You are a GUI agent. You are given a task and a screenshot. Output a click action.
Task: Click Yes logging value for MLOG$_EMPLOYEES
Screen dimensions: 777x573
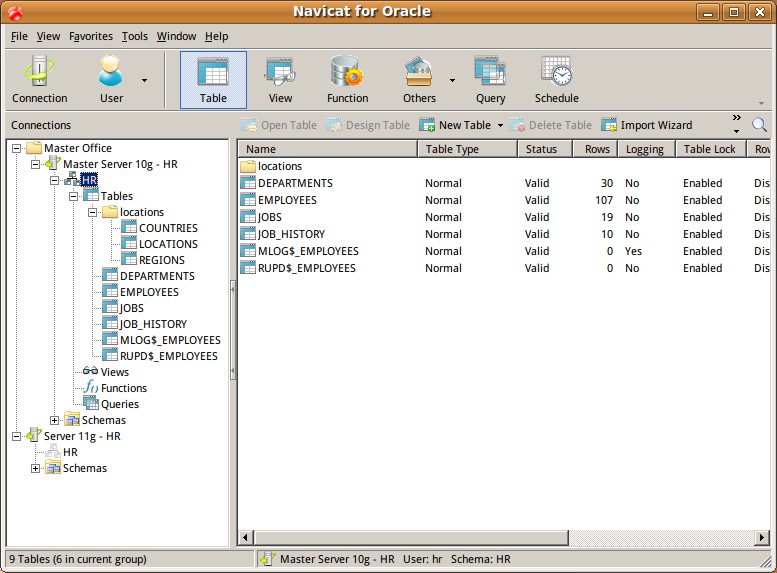[x=633, y=251]
